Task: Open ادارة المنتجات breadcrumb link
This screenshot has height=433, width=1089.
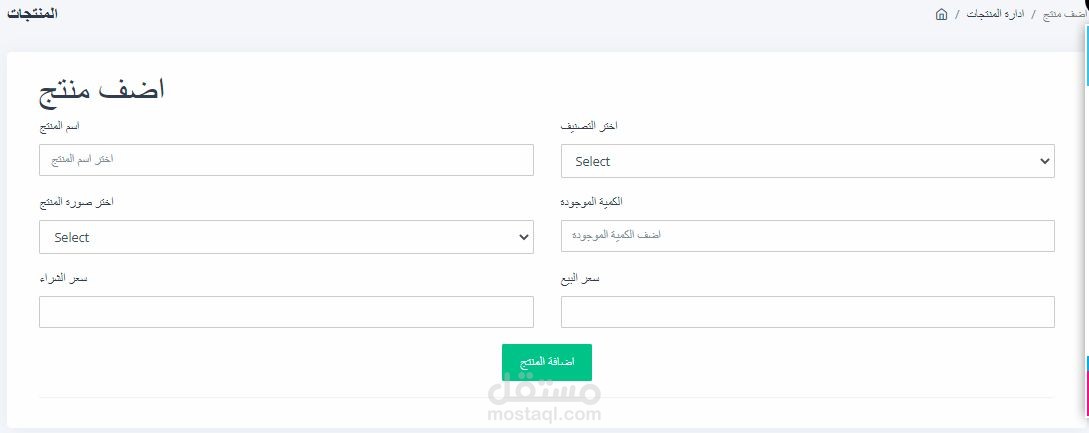Action: [995, 15]
